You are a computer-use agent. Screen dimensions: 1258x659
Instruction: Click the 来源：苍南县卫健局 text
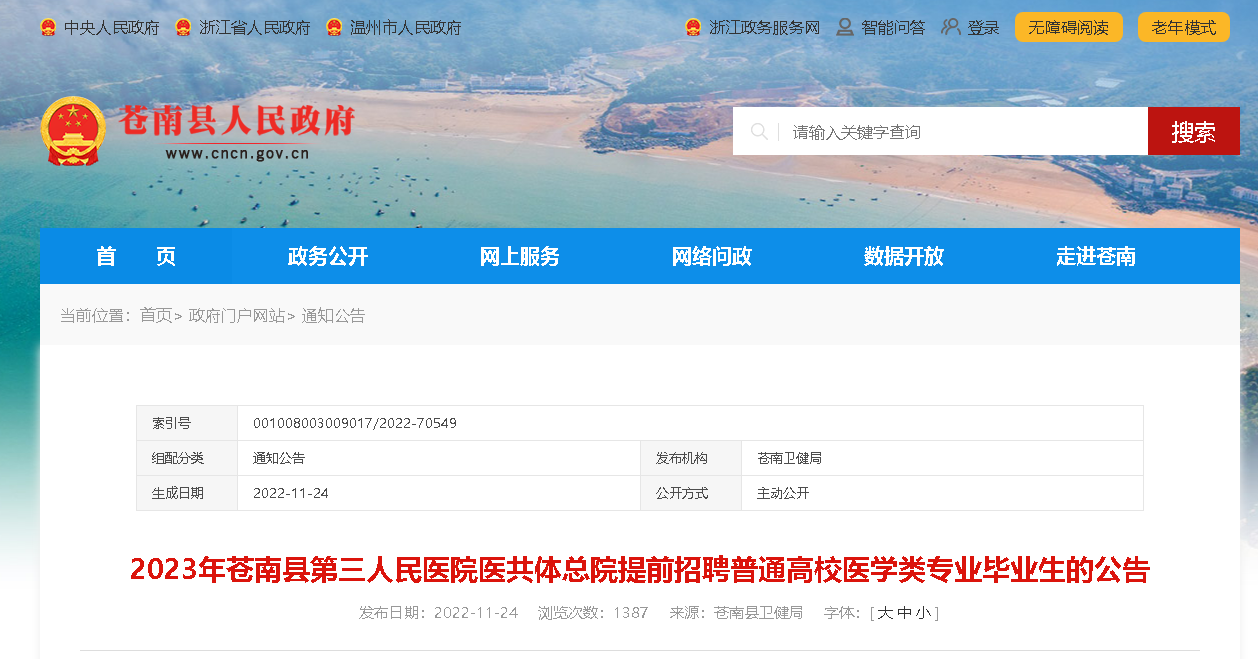tap(736, 613)
